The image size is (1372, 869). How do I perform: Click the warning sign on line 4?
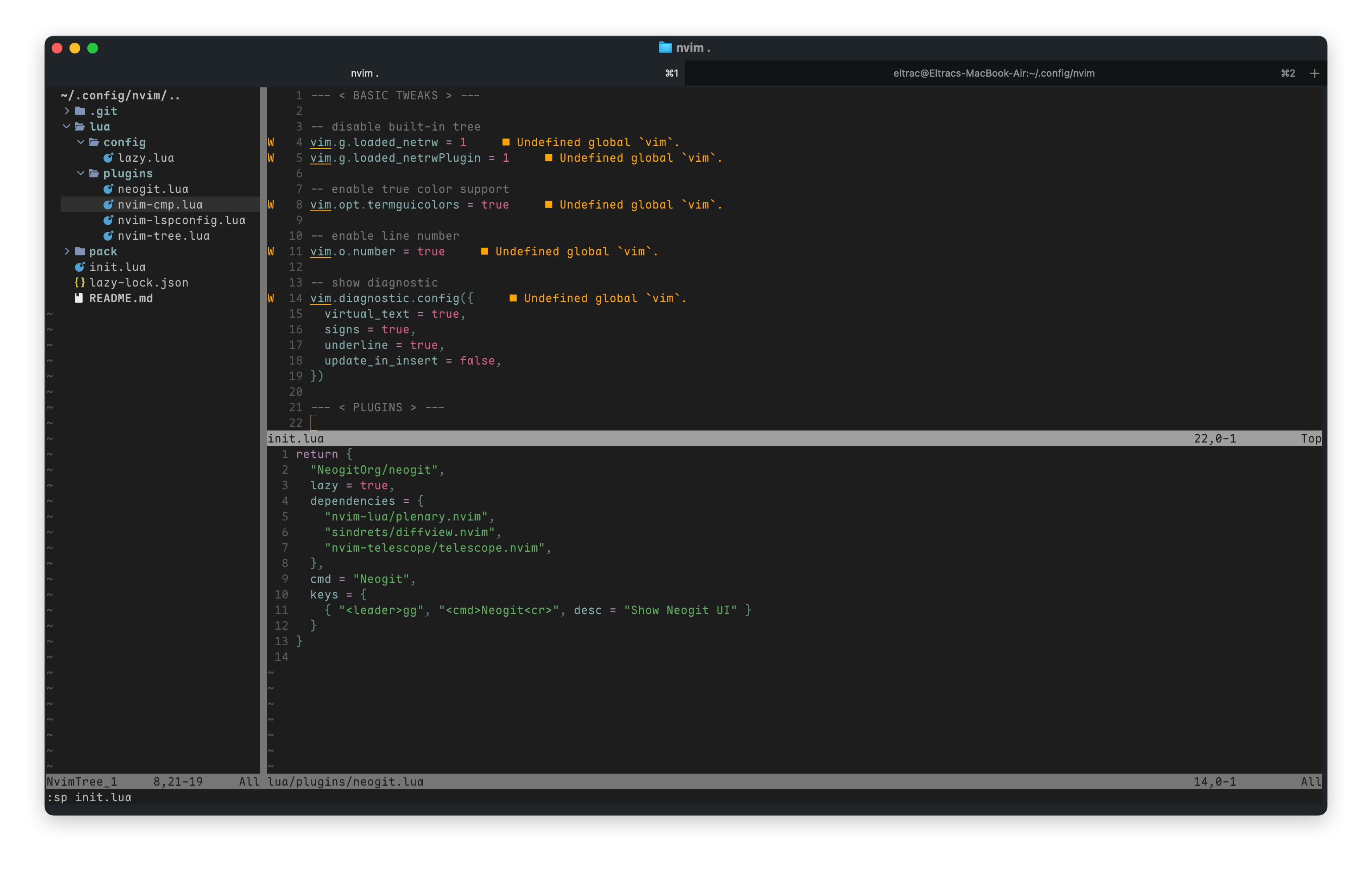pyautogui.click(x=271, y=143)
